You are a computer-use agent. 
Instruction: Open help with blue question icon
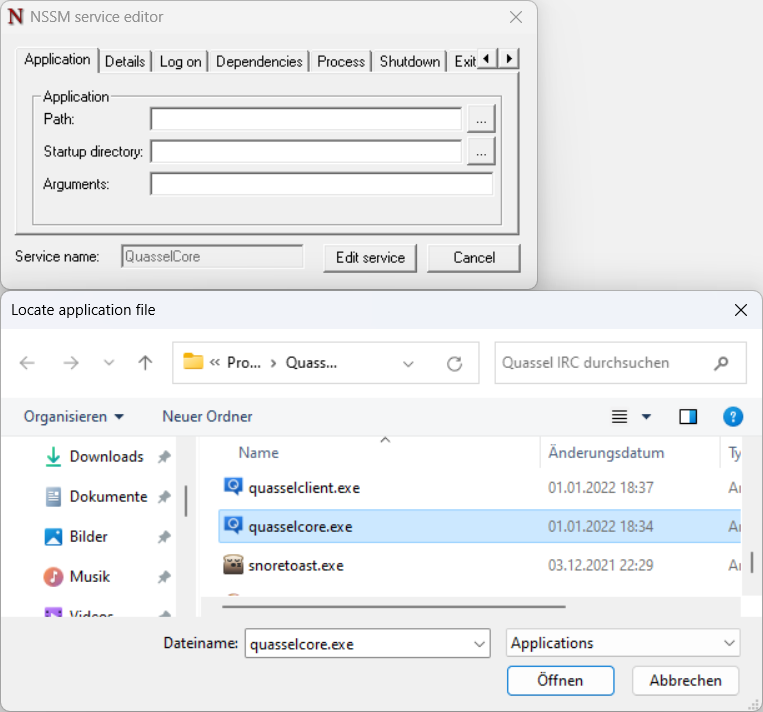click(733, 417)
